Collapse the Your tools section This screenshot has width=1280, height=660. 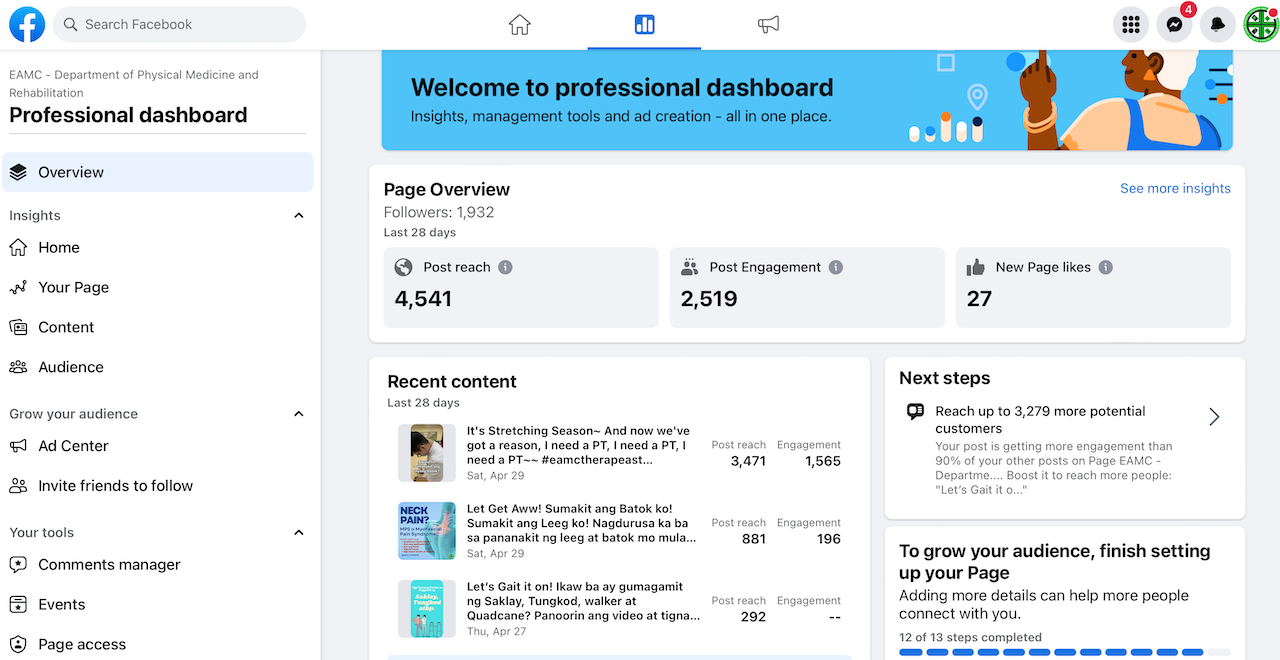298,533
